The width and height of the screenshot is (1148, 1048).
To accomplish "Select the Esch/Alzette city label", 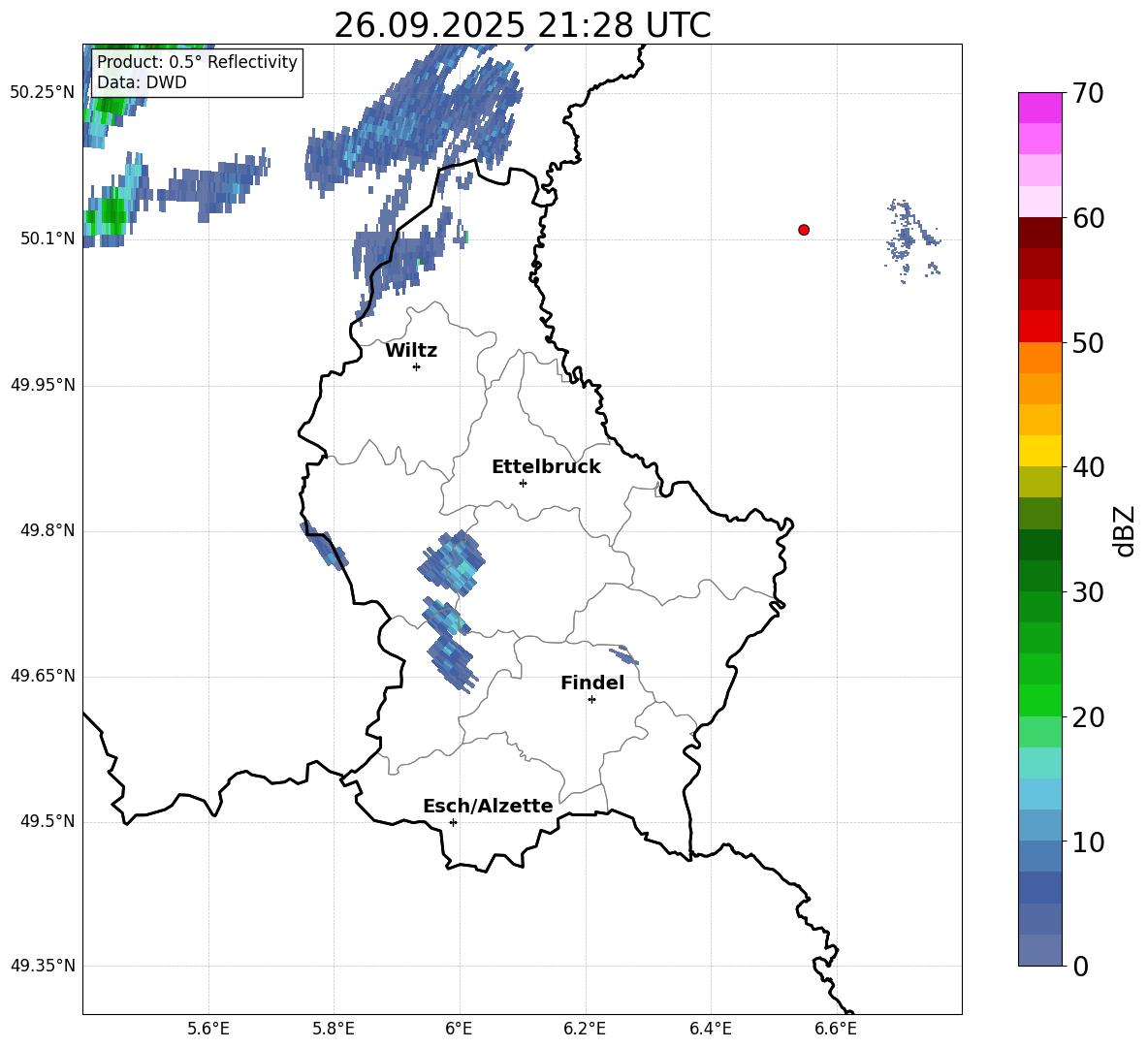I will (x=488, y=806).
